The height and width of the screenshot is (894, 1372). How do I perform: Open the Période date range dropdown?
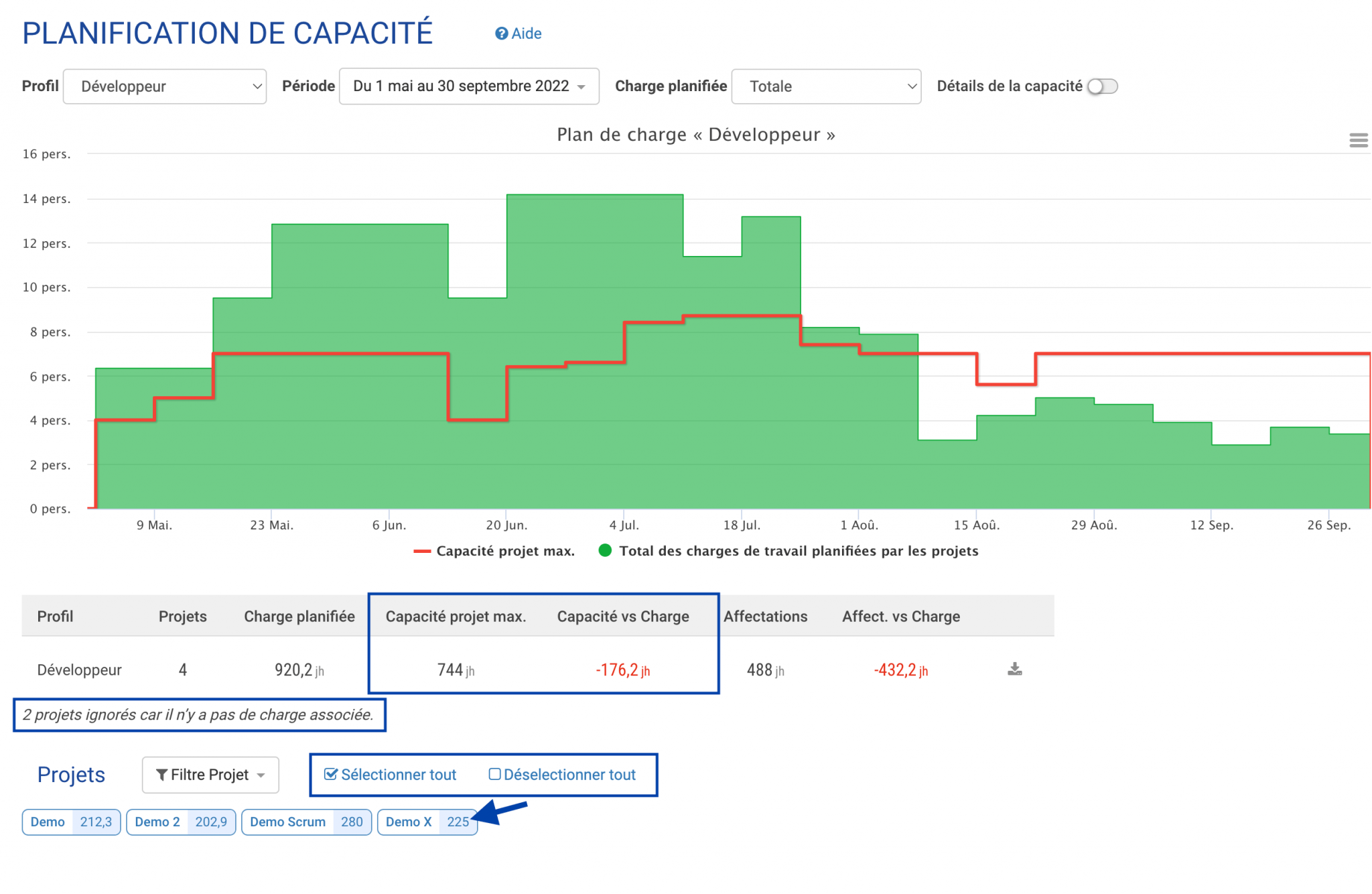pos(469,86)
